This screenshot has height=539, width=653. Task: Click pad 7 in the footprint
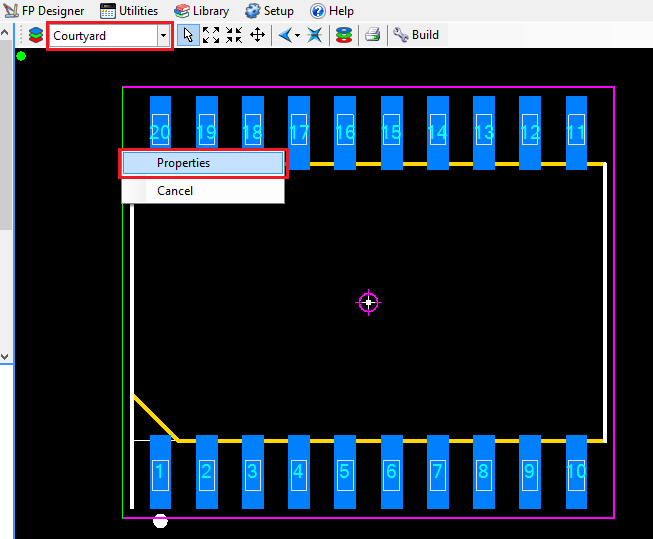[438, 472]
